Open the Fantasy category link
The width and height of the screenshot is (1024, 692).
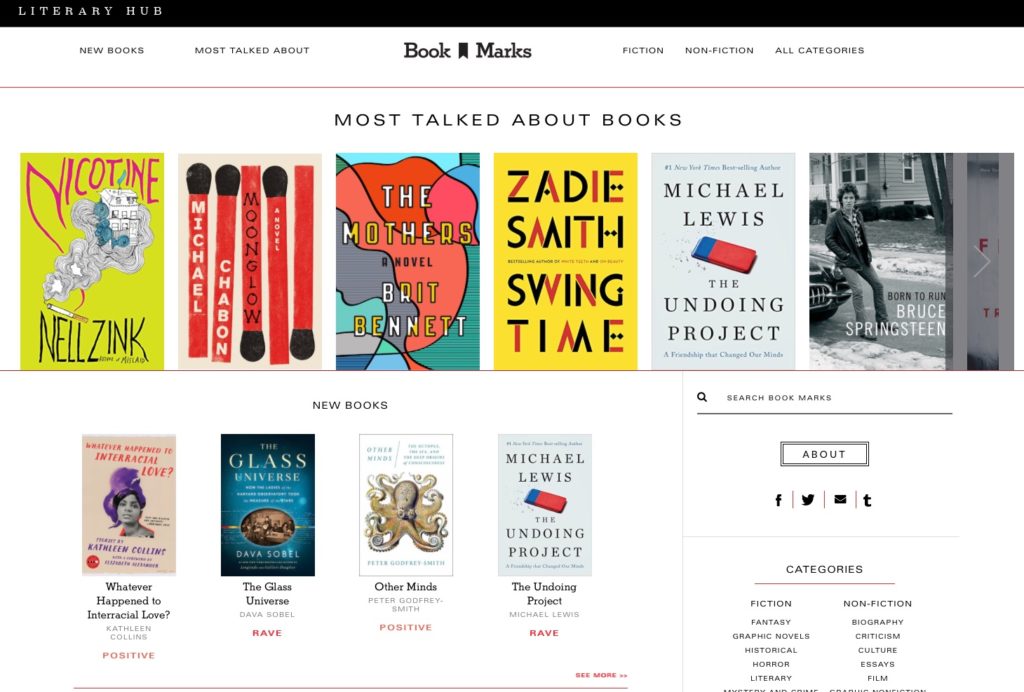tap(771, 621)
